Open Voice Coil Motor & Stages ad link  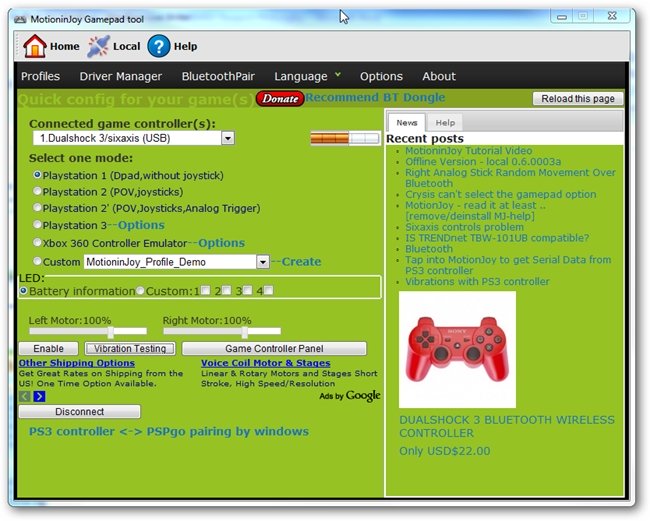tap(266, 363)
